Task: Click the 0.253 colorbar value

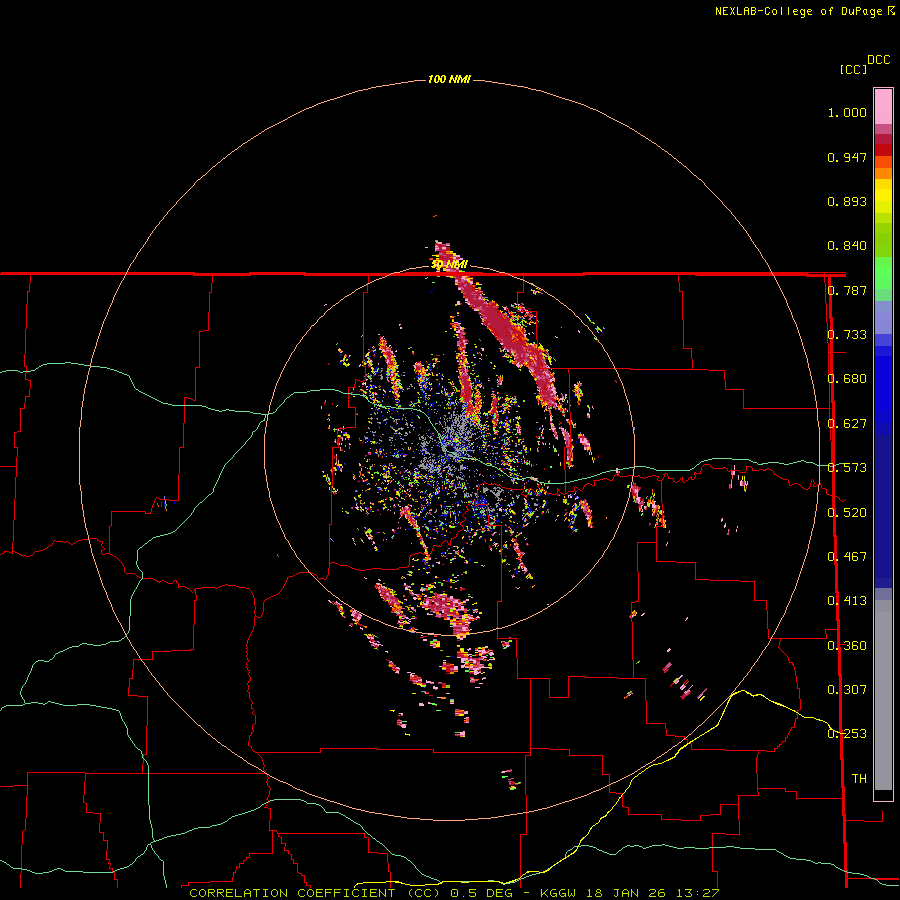Action: (847, 734)
